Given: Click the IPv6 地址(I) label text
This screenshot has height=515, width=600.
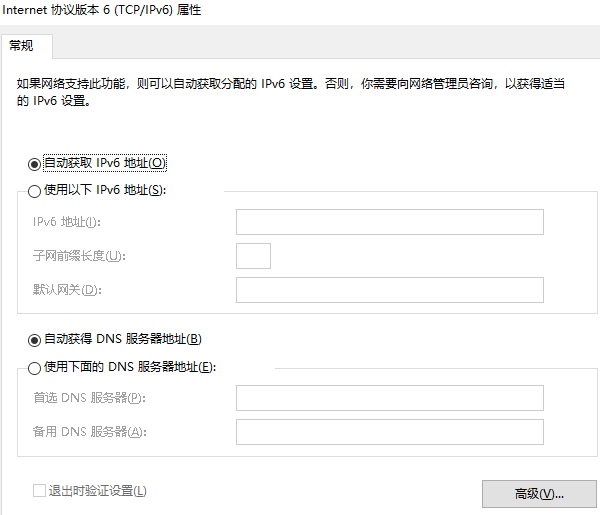Looking at the screenshot, I should 67,222.
